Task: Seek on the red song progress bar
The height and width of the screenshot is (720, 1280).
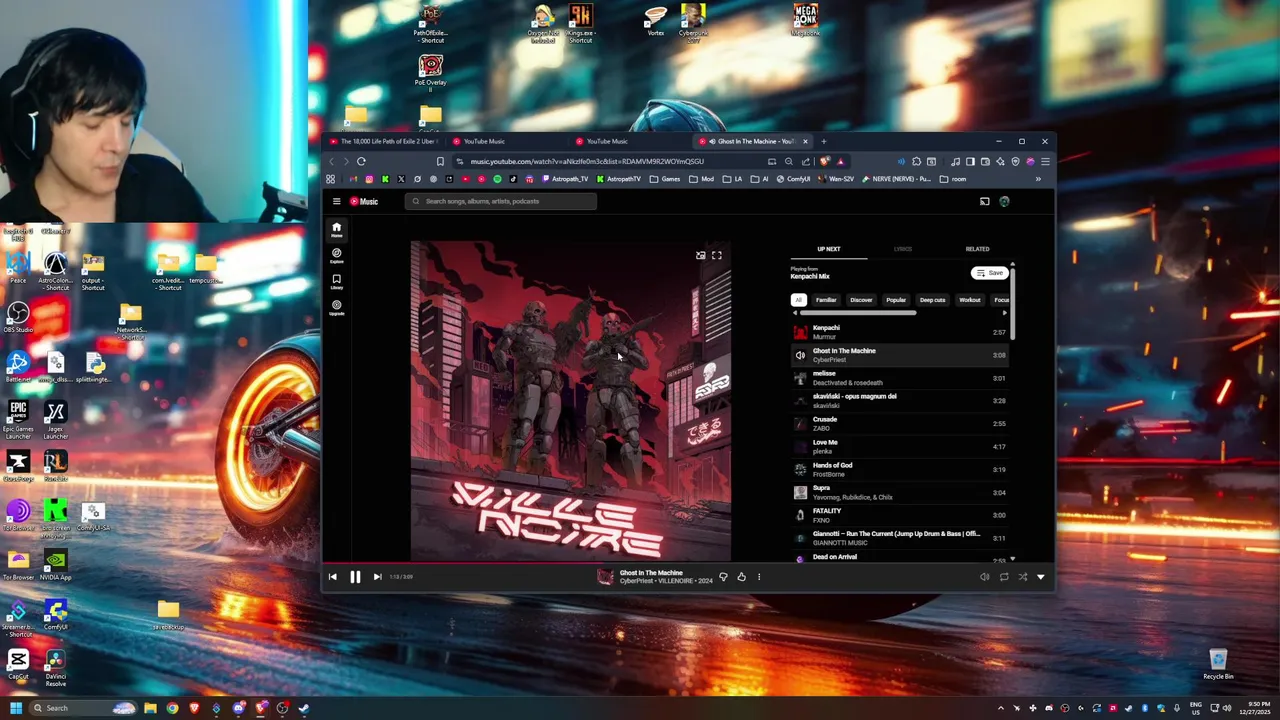Action: (687, 562)
